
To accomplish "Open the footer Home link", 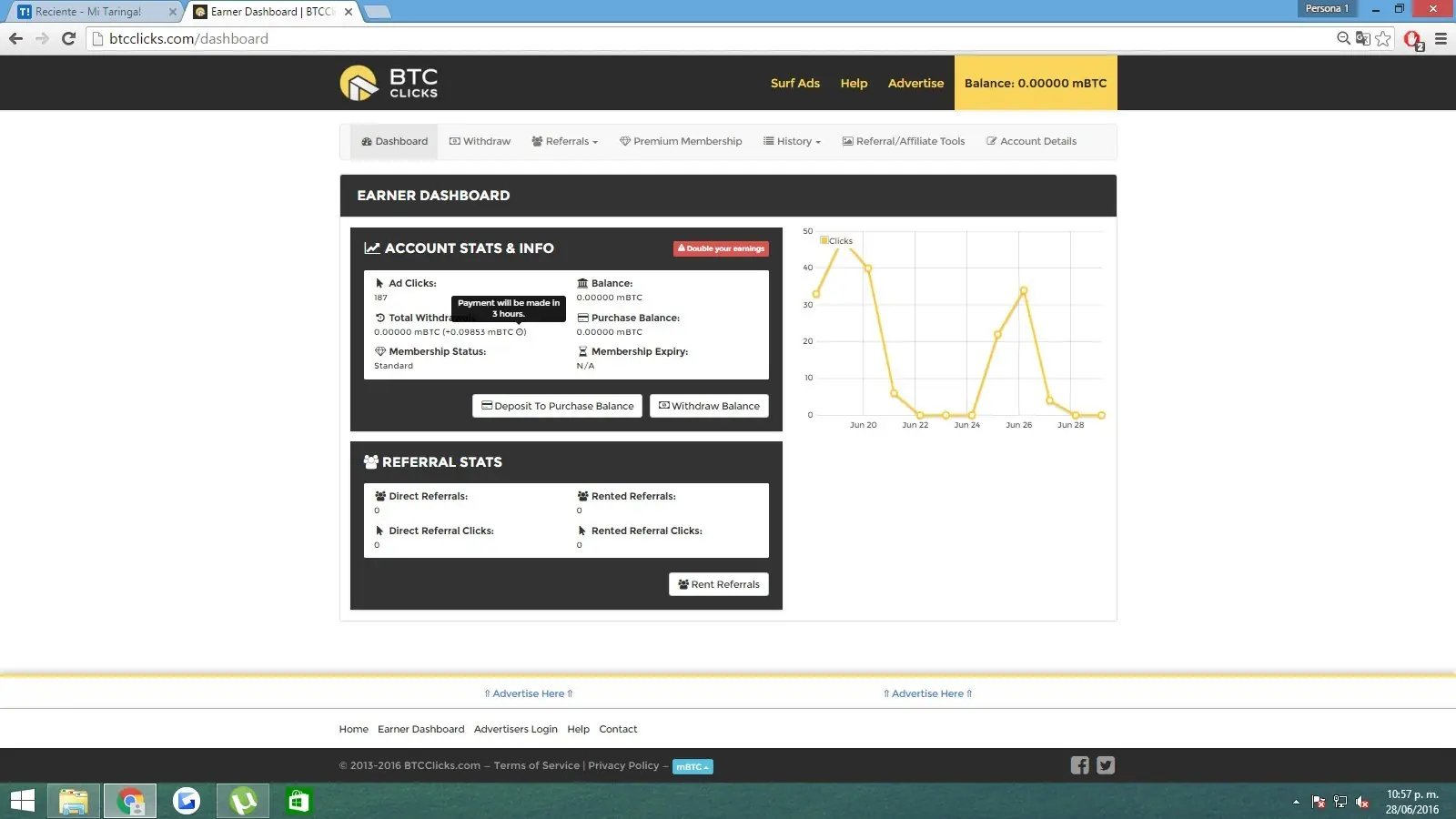I will [x=353, y=729].
